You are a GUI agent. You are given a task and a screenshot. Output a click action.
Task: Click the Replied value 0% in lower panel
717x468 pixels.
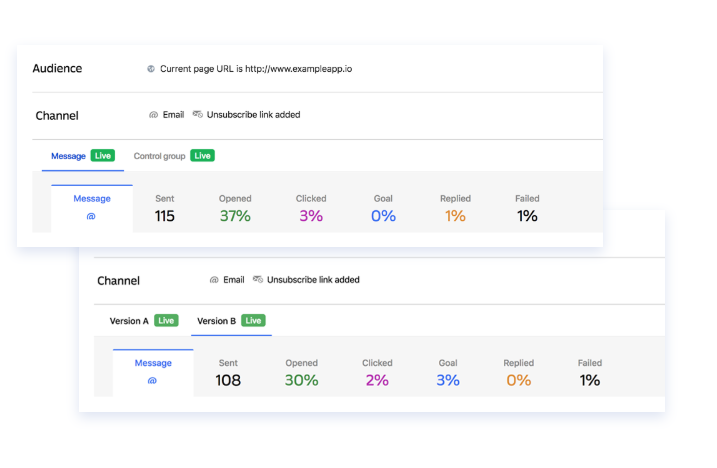[x=519, y=380]
